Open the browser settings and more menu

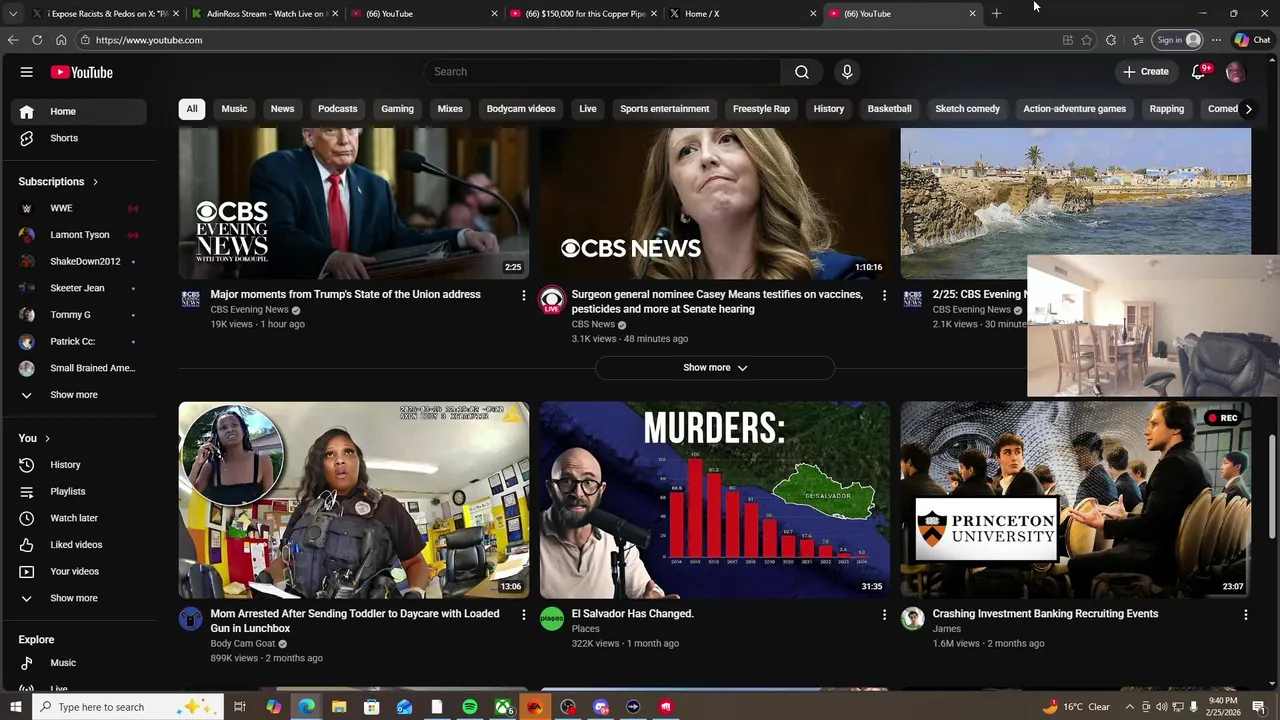pyautogui.click(x=1216, y=40)
